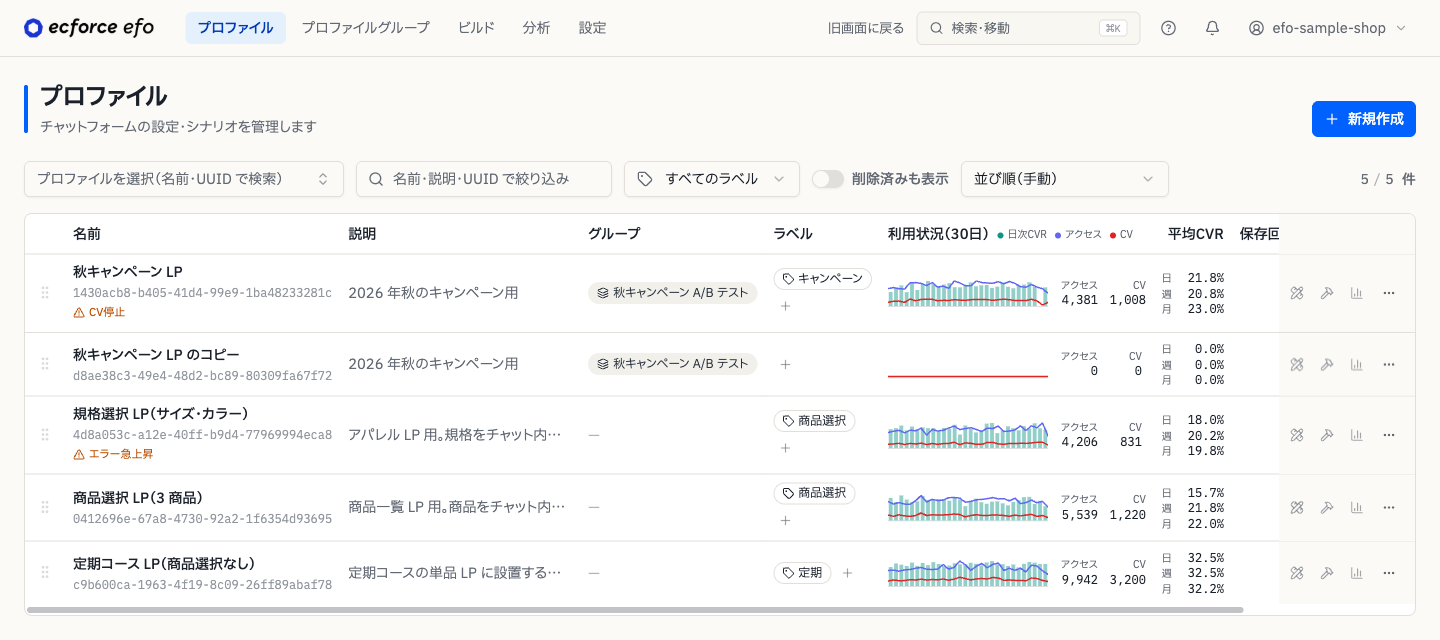Open the notifications bell
The width and height of the screenshot is (1440, 640).
1212,28
